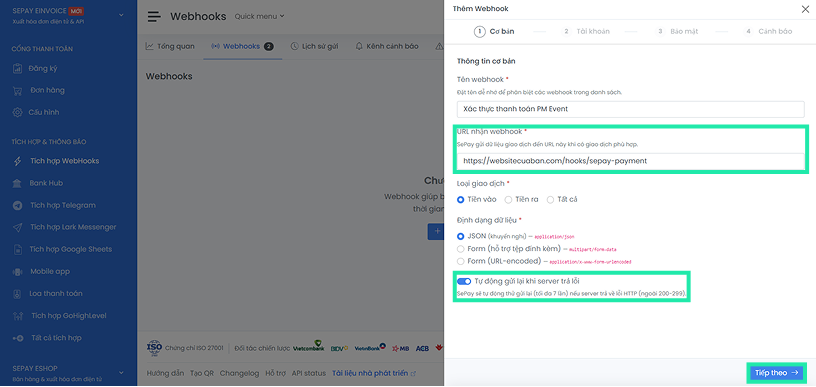Open the Quick menu dropdown
Viewport: 816px width, 387px height.
(259, 16)
